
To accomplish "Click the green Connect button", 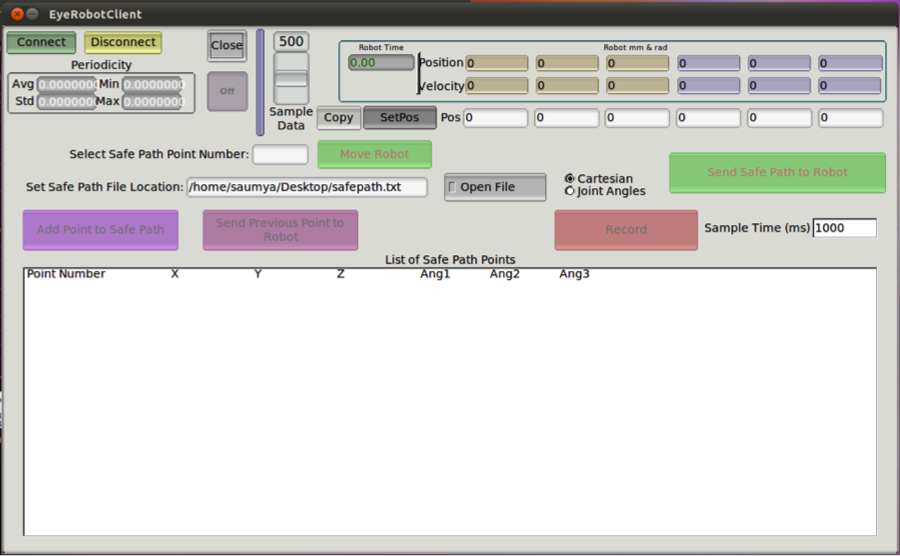I will 41,42.
